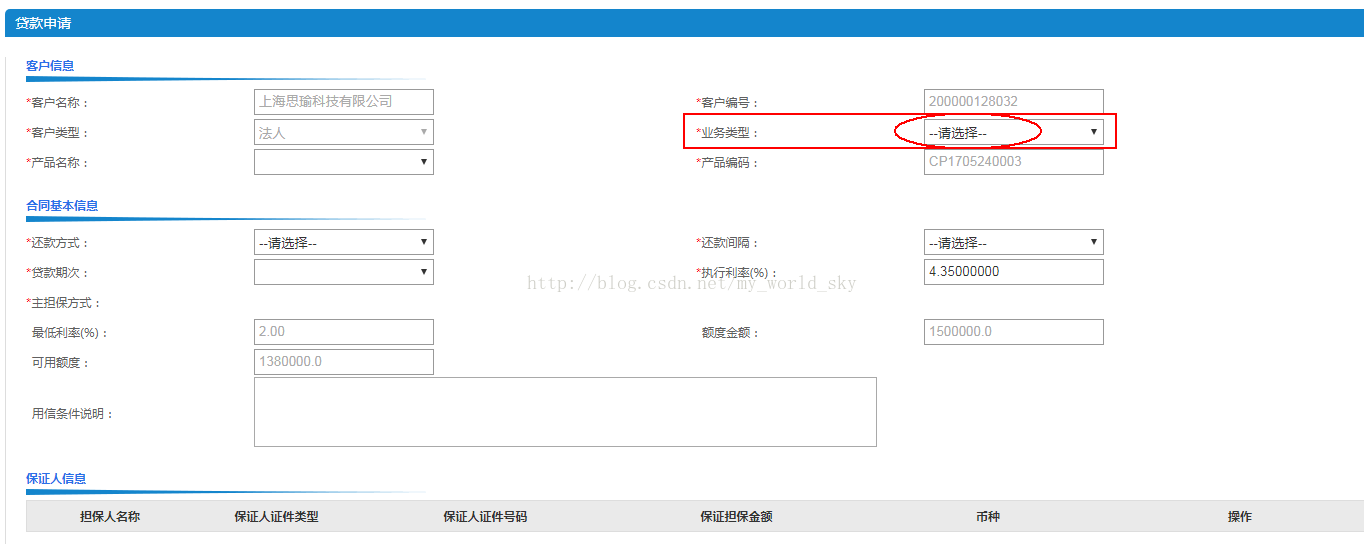Screen dimensions: 1364x544
Task: Open the 业务类型 dropdown
Action: [x=1013, y=132]
